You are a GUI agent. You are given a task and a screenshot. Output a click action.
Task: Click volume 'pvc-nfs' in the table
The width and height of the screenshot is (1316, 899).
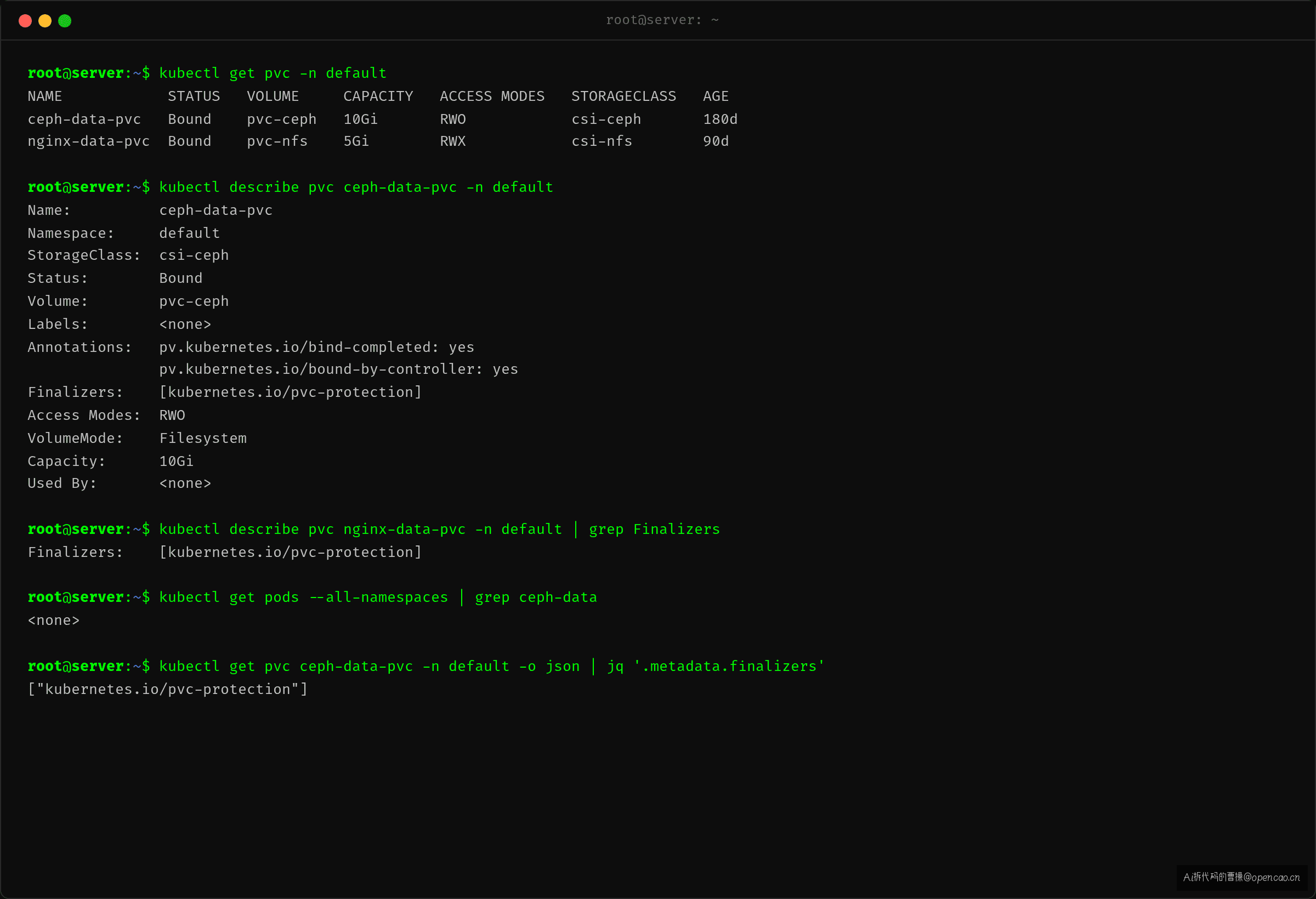(277, 141)
